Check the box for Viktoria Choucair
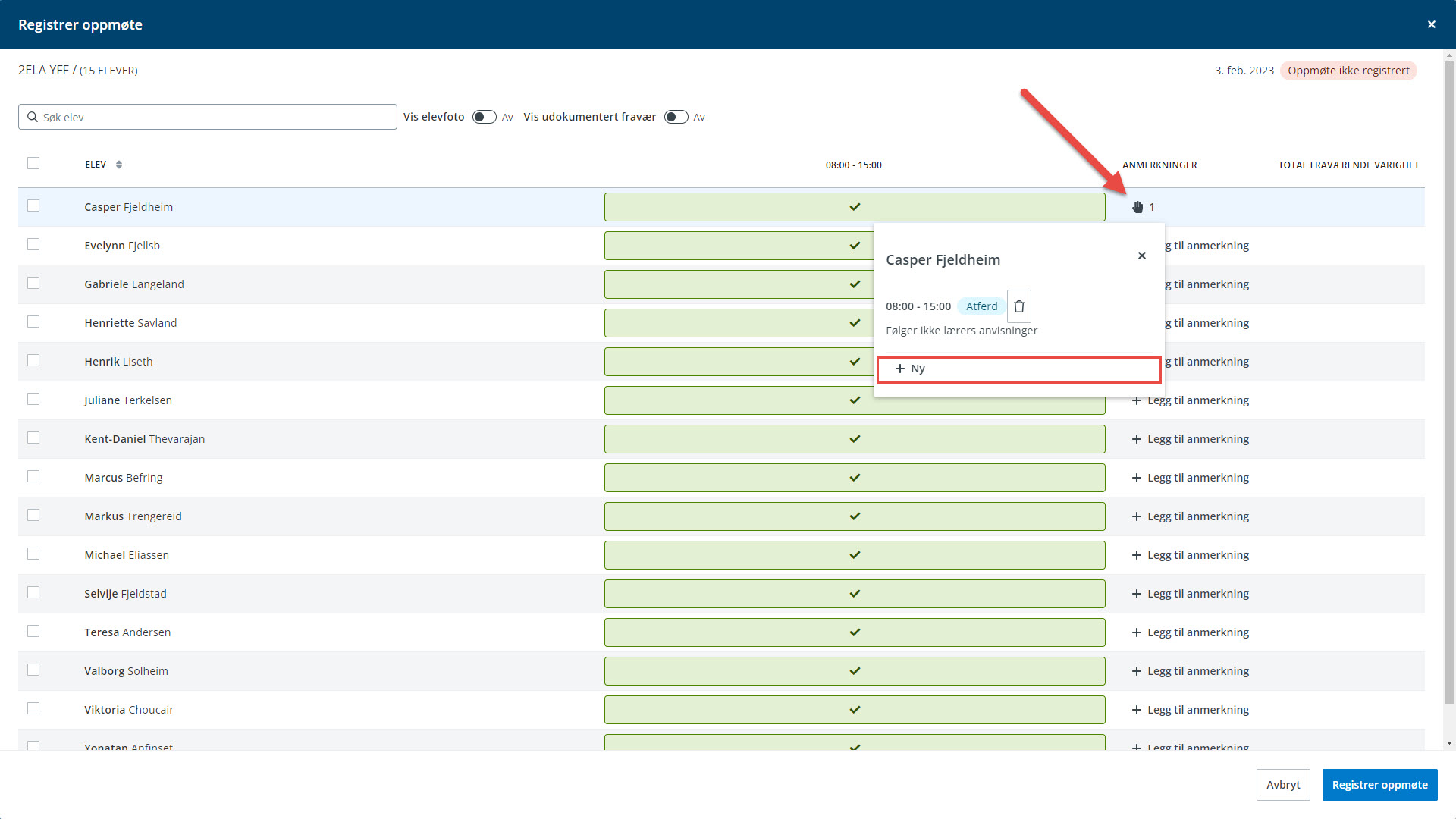Image resolution: width=1456 pixels, height=819 pixels. [33, 708]
